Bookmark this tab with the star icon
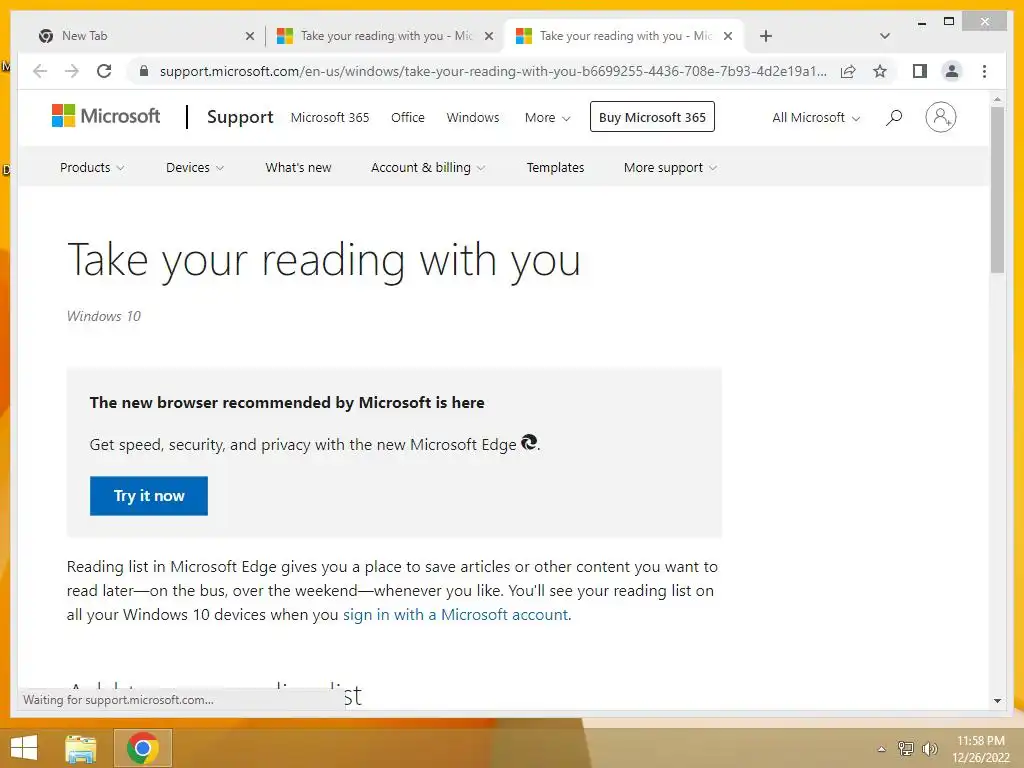Screen dimensions: 1024x768 (880, 71)
